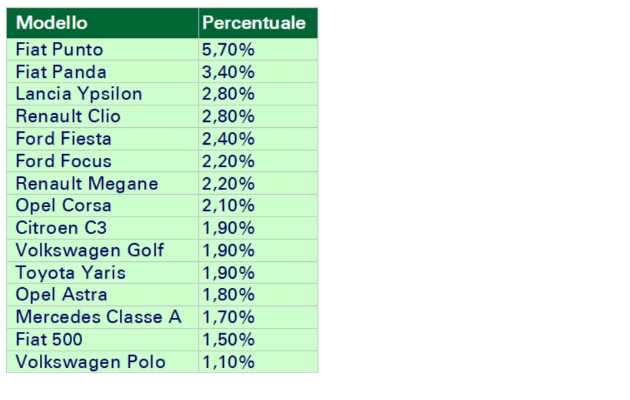Select the Ford Fiesta cell
Viewport: 630px width, 400px height.
(101, 139)
